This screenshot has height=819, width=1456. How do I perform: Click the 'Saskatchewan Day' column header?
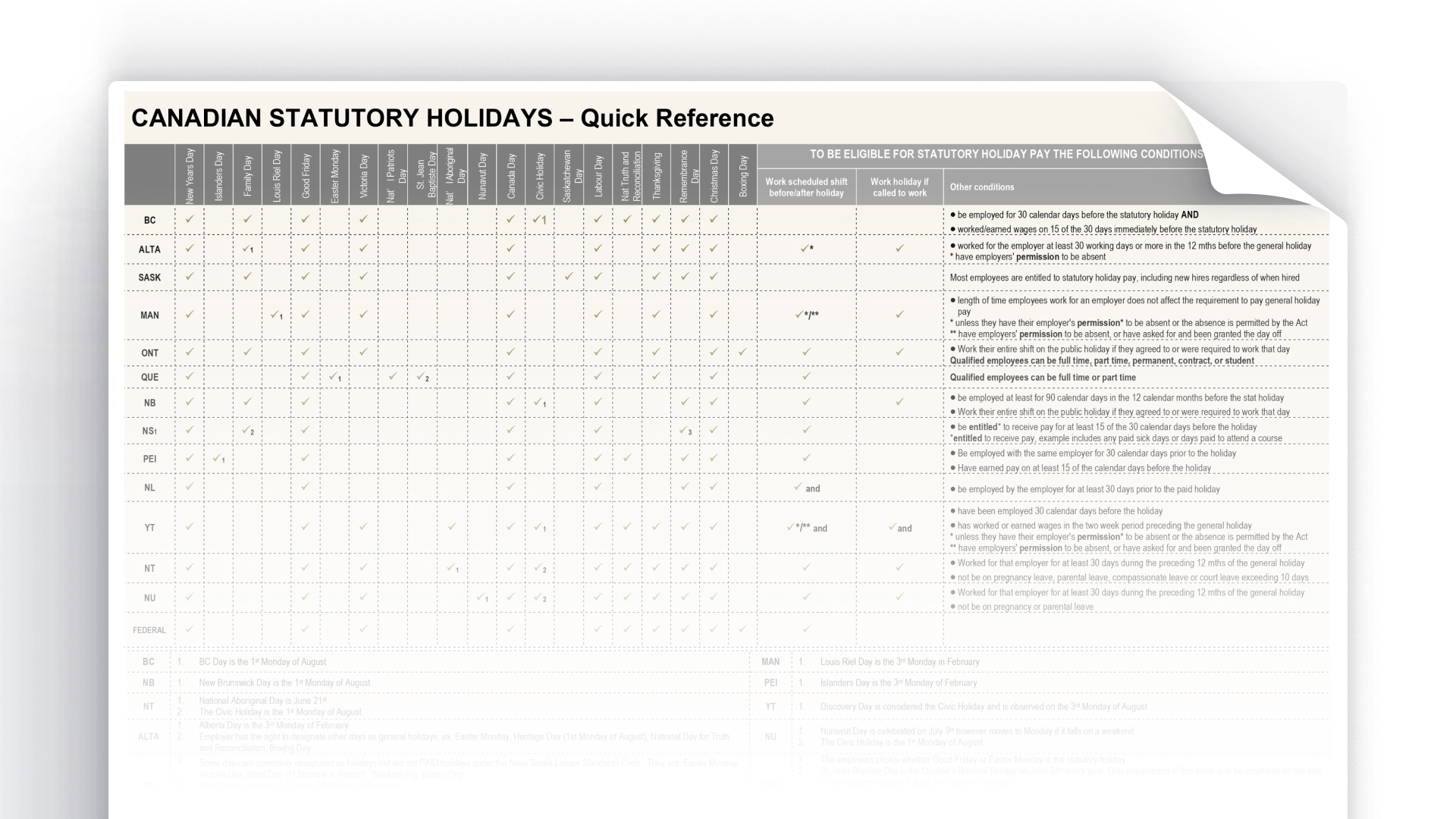pyautogui.click(x=569, y=175)
